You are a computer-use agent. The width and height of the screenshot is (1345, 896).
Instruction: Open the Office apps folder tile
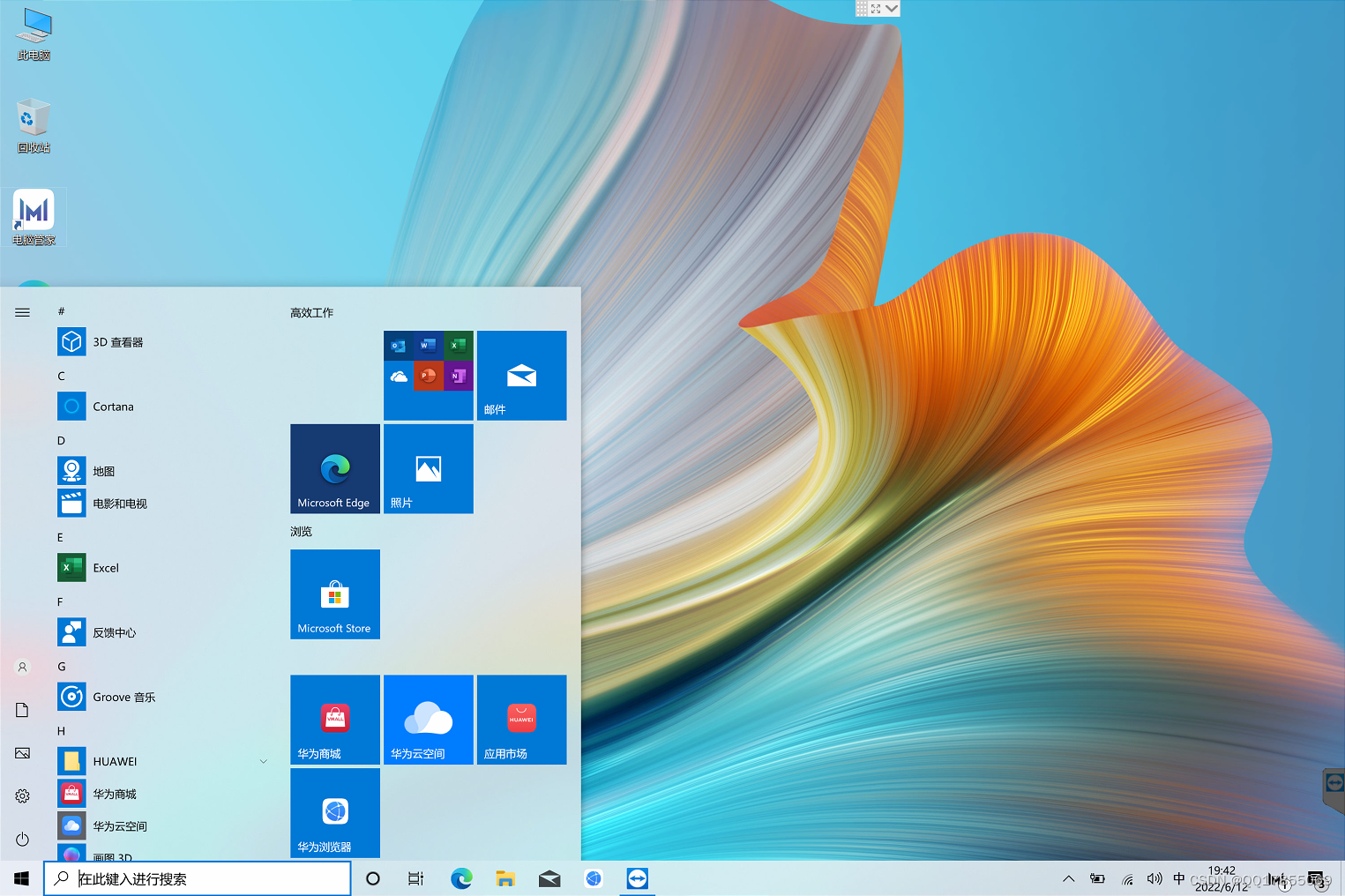(x=429, y=376)
